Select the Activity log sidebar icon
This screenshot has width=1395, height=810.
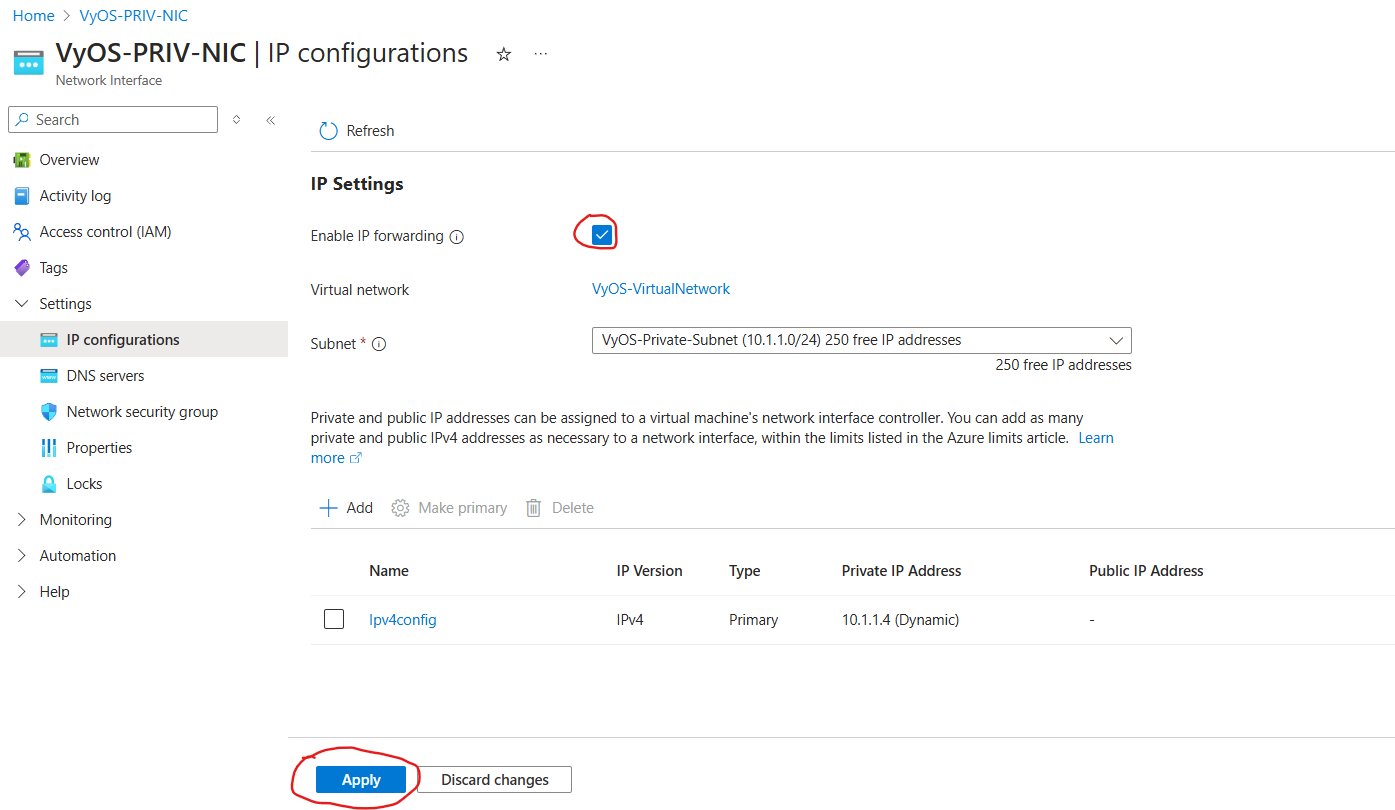point(22,195)
